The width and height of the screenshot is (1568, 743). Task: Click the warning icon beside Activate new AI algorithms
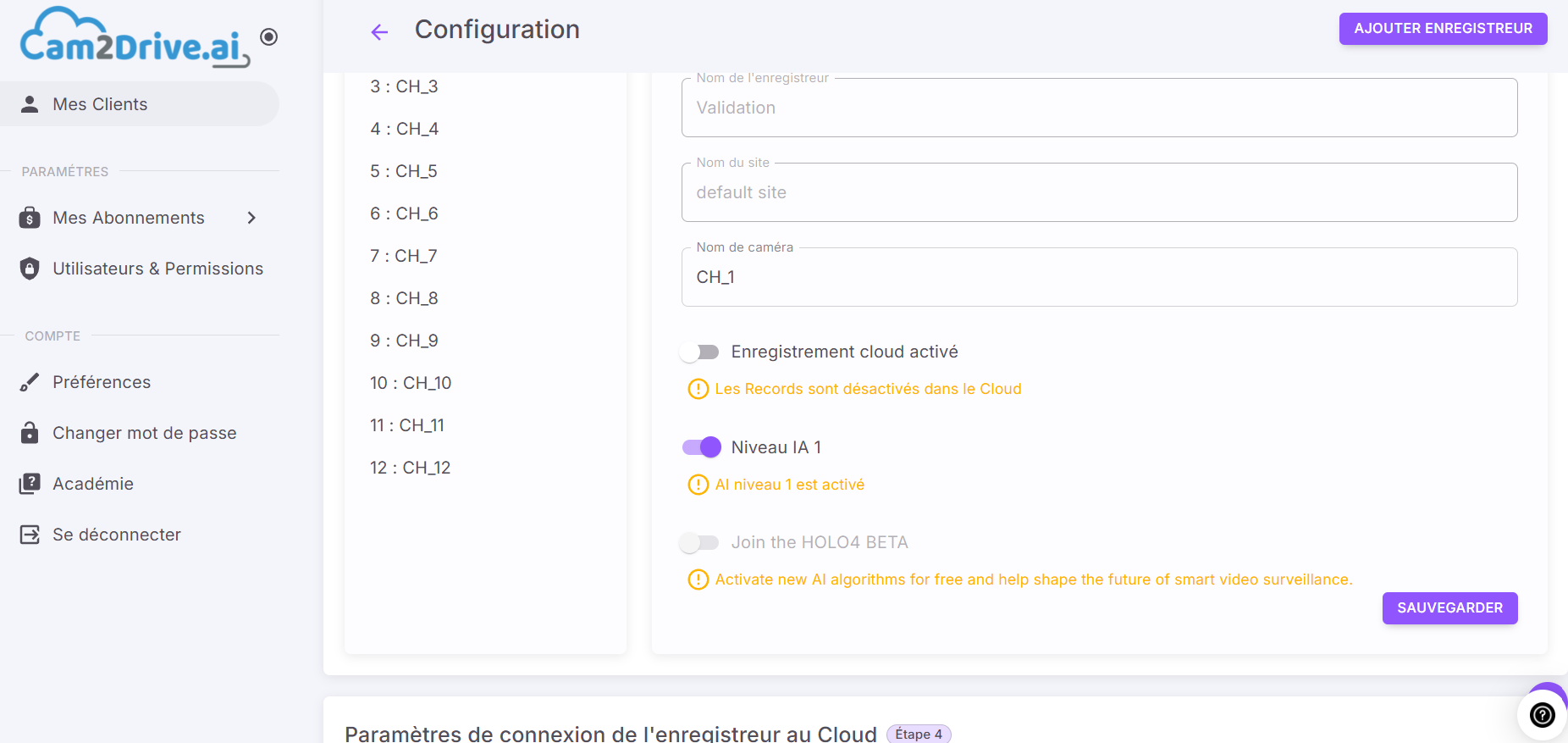[698, 579]
